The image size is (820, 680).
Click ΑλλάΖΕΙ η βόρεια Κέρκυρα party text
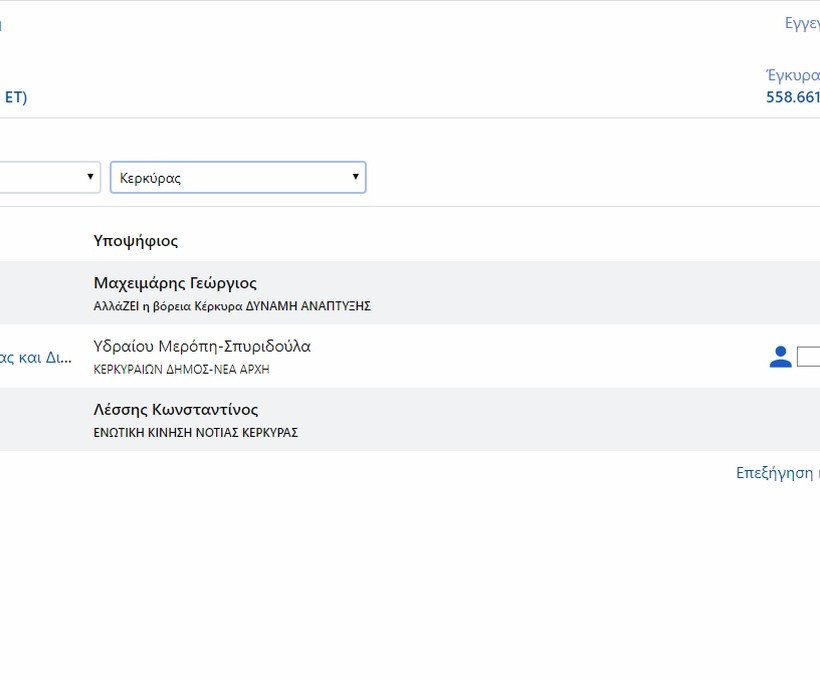point(232,306)
